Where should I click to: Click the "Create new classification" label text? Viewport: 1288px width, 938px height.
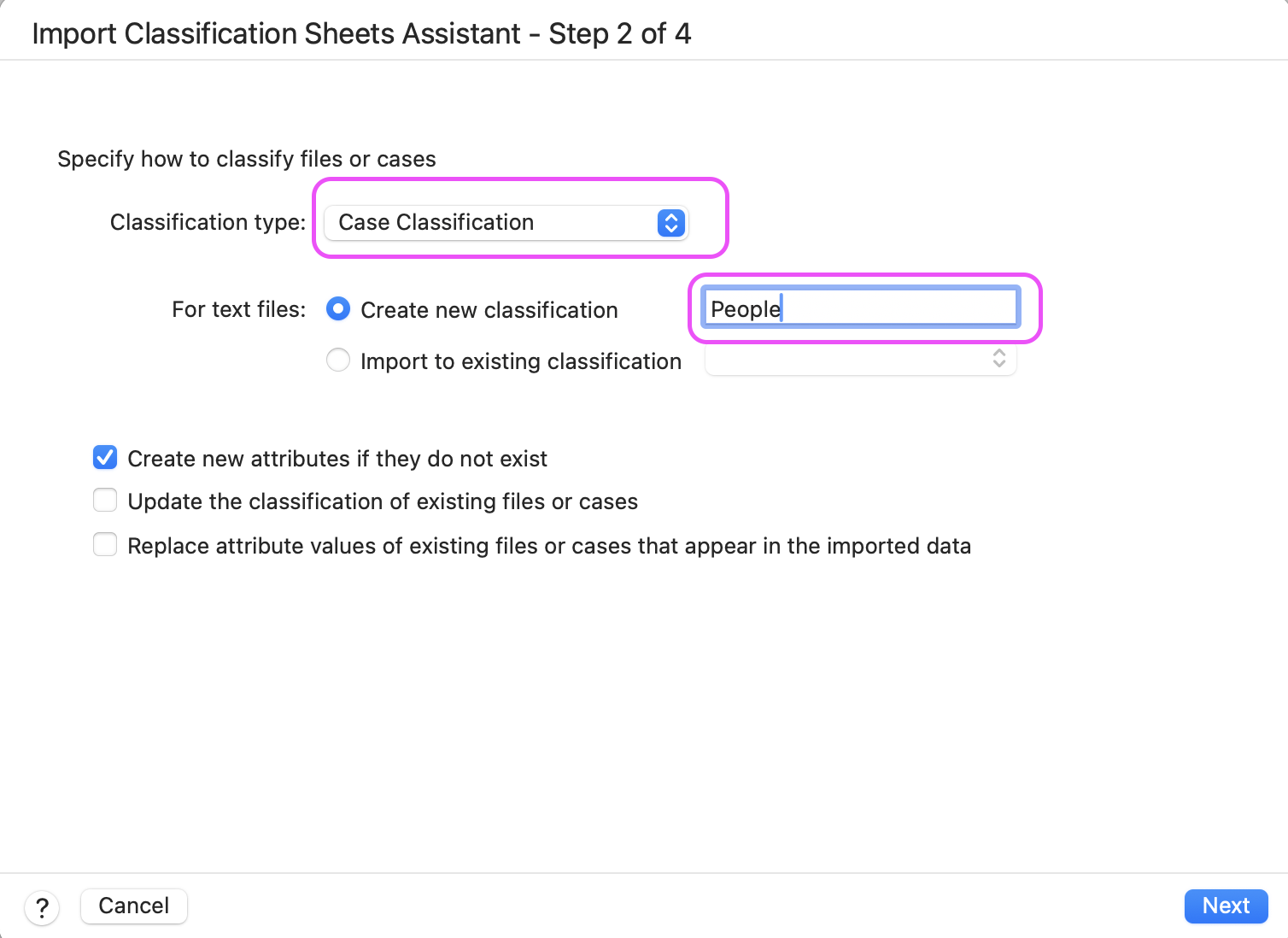tap(489, 310)
